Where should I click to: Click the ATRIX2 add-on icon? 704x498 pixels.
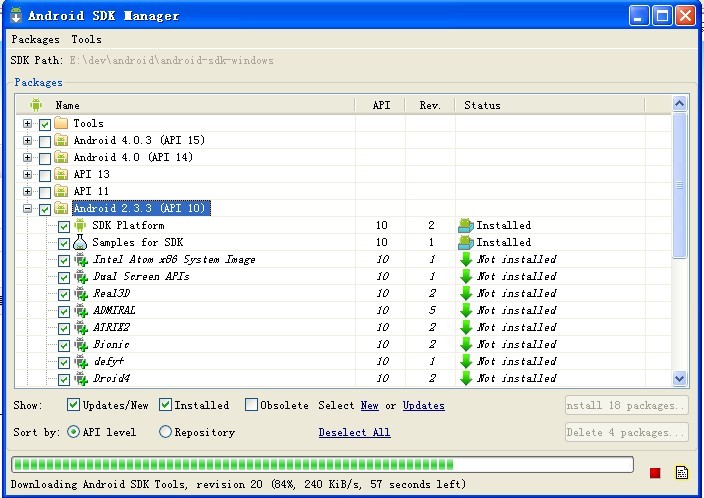[81, 328]
